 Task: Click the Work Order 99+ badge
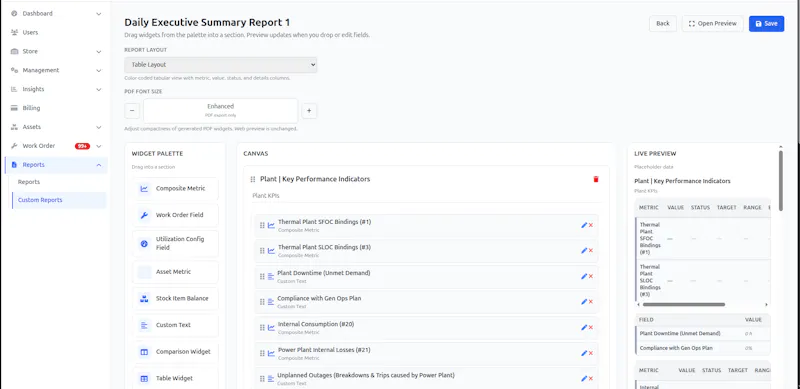(x=82, y=146)
